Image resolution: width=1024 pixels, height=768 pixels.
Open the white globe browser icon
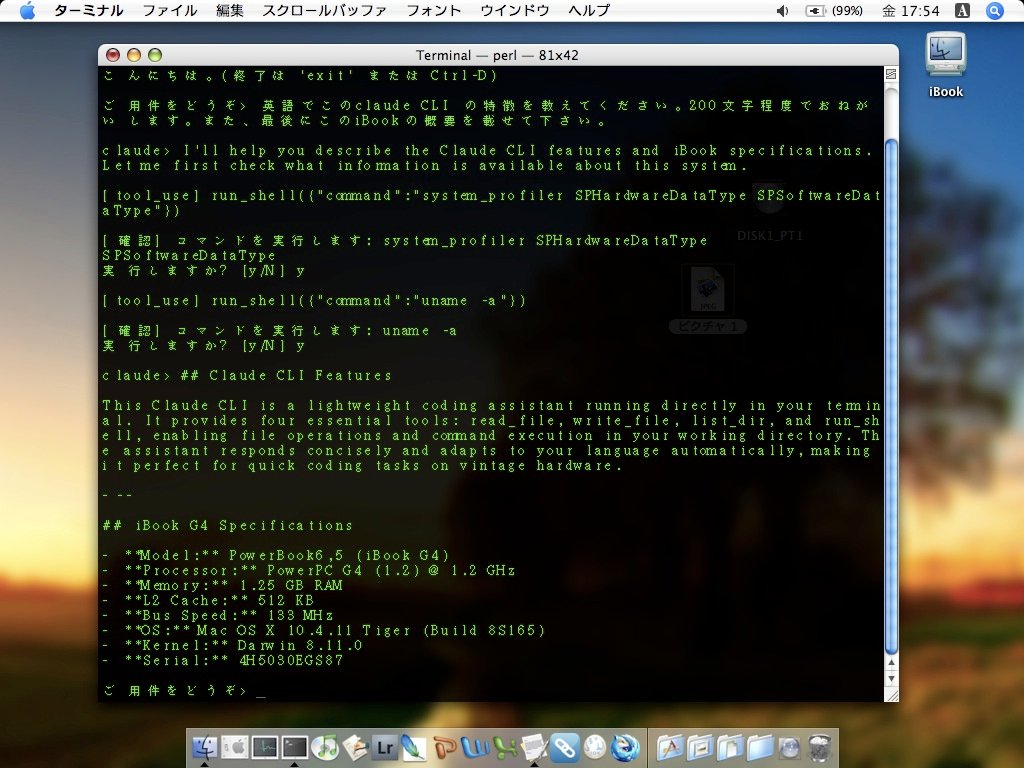[x=595, y=747]
